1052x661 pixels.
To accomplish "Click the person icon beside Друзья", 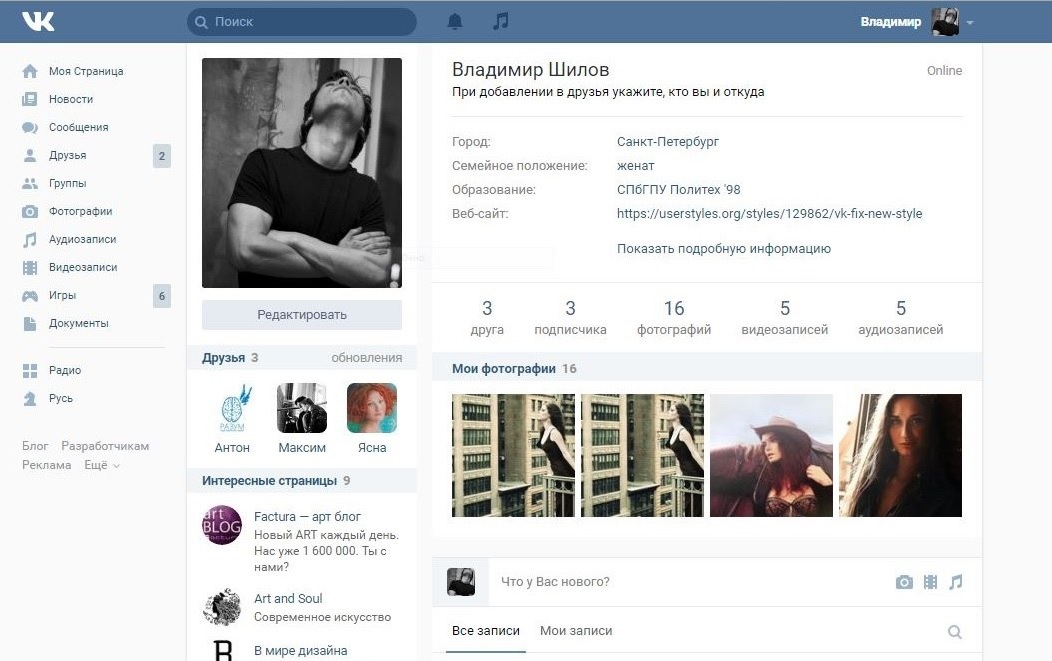I will click(30, 156).
